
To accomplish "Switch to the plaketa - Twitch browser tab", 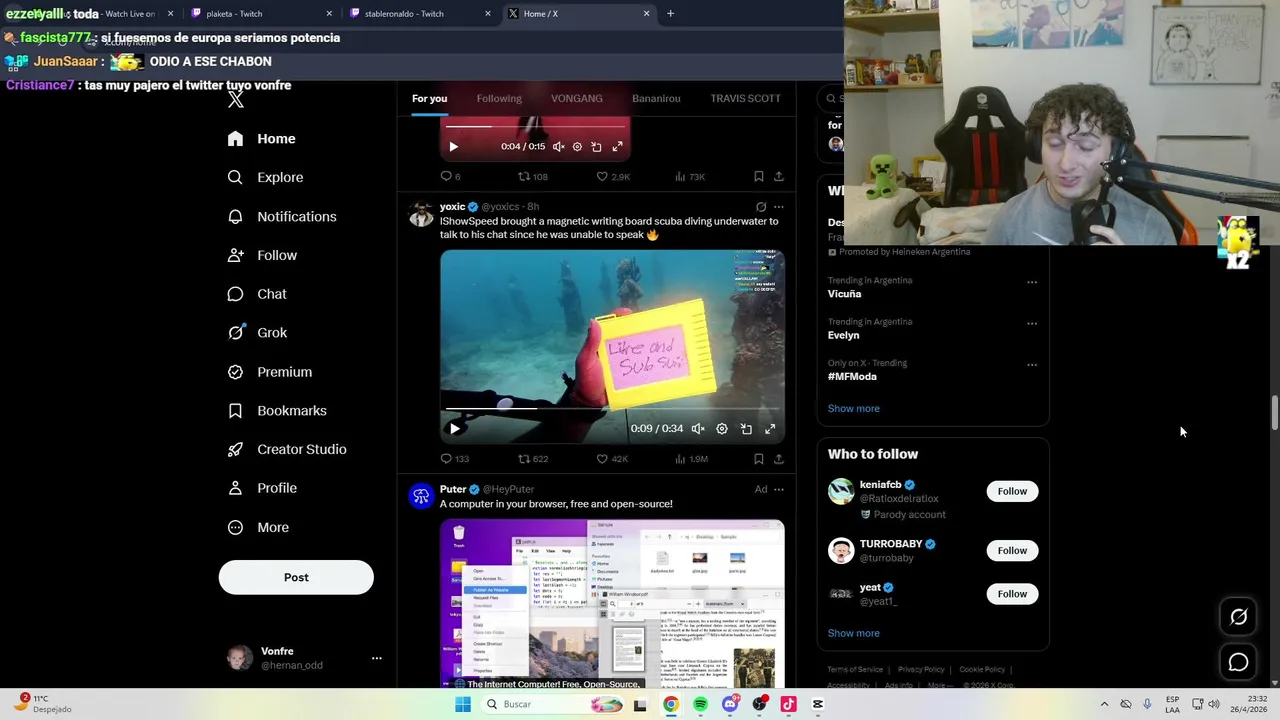I will tap(262, 14).
